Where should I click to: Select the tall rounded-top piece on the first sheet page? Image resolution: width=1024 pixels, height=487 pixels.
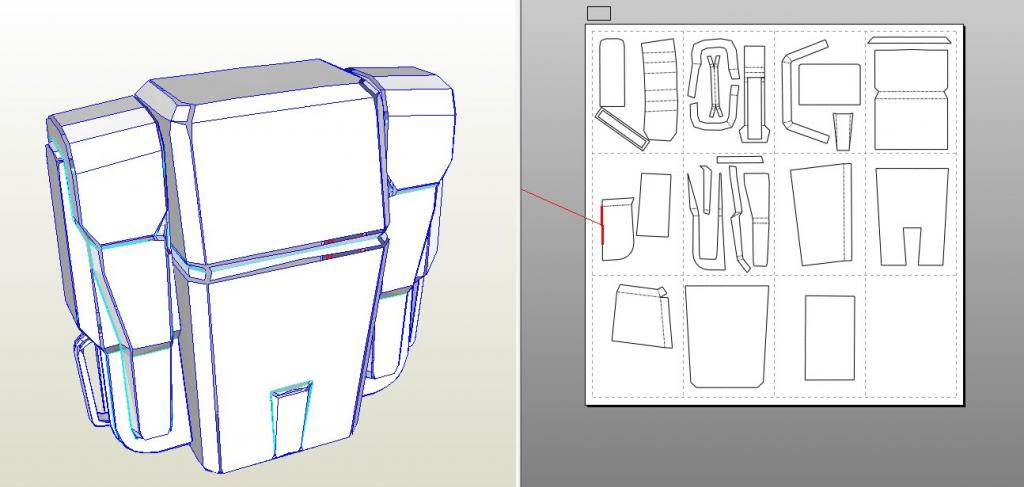pyautogui.click(x=612, y=72)
